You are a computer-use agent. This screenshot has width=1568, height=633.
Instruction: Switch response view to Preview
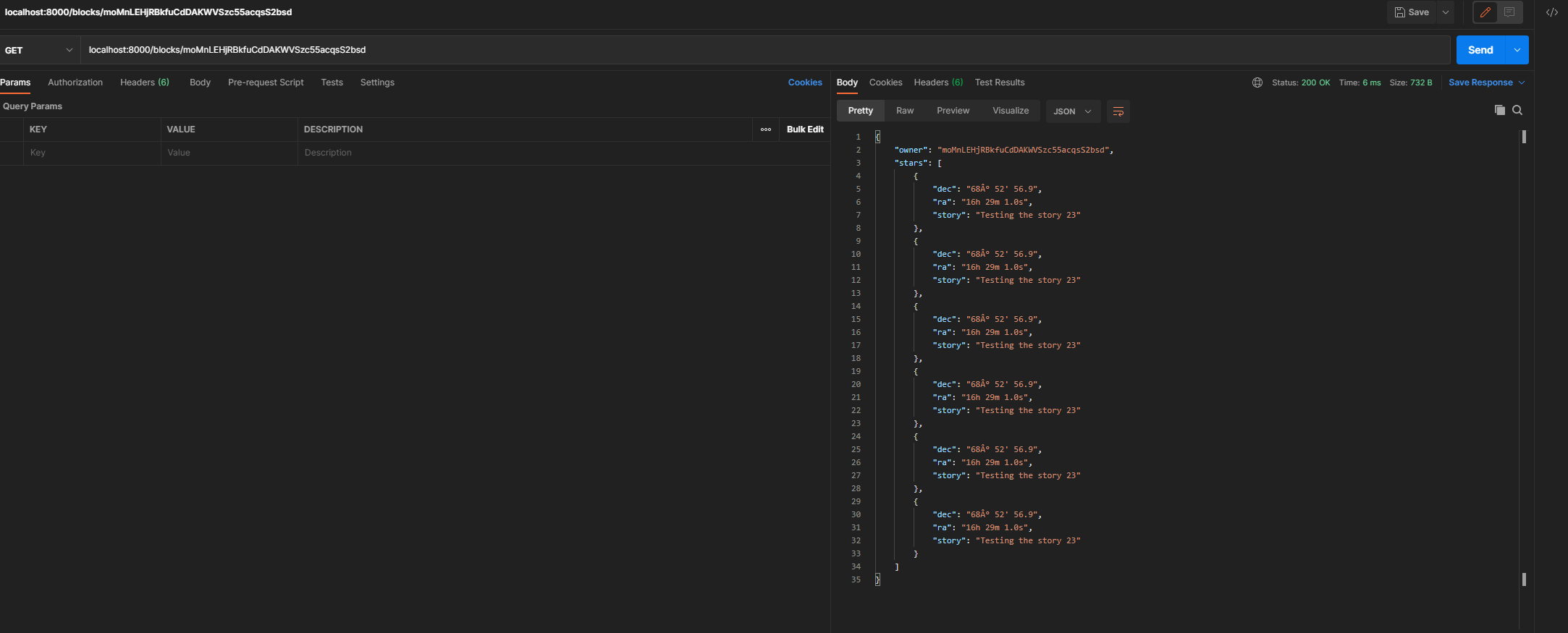click(953, 111)
